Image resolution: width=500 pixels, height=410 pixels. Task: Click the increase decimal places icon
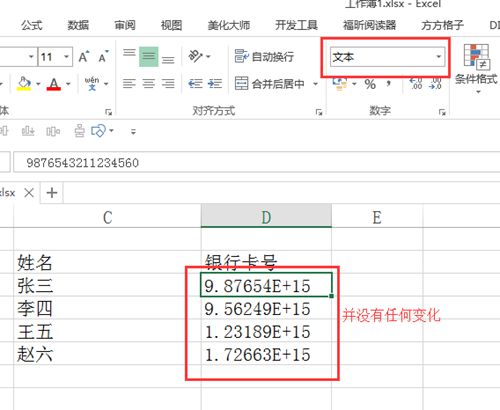[416, 83]
